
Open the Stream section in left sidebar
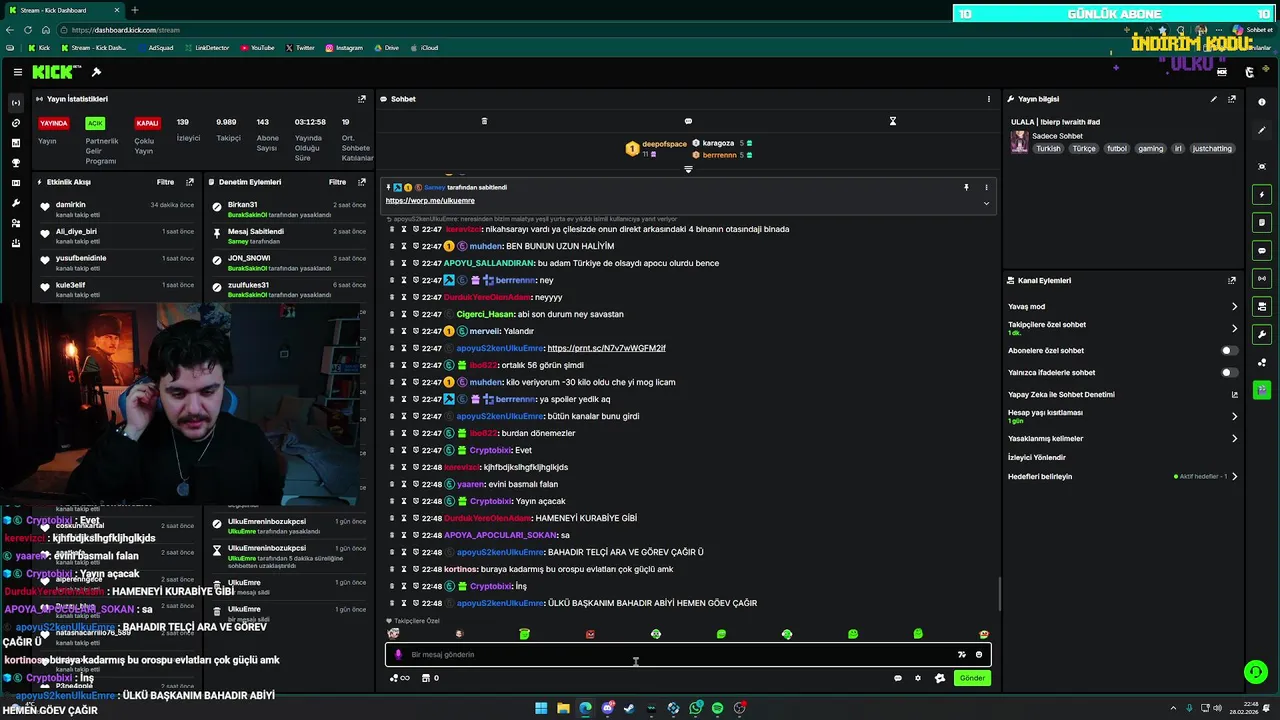pyautogui.click(x=15, y=103)
